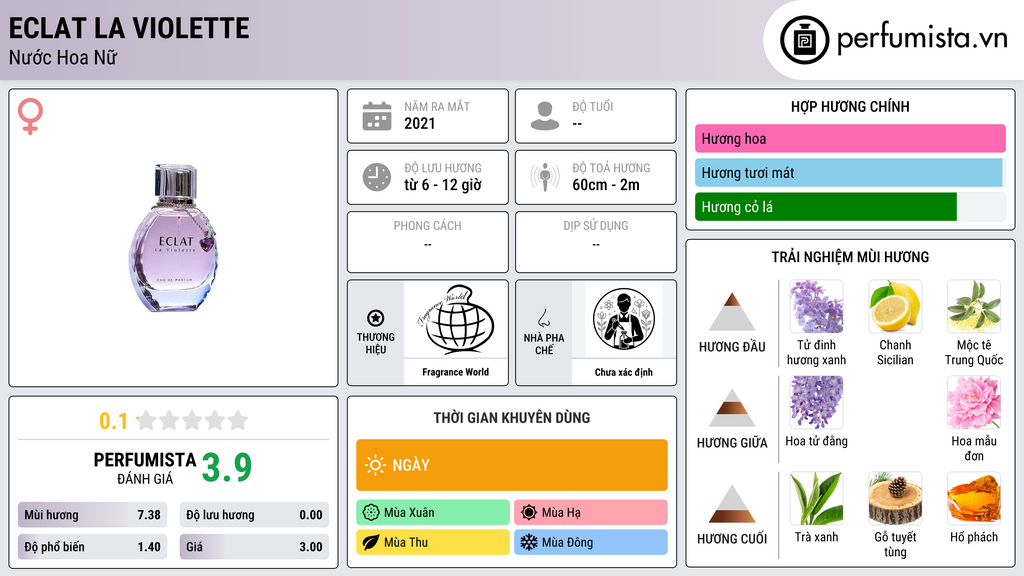Select the Tử đinh hương xanh note image
This screenshot has height=576, width=1024.
(x=816, y=307)
